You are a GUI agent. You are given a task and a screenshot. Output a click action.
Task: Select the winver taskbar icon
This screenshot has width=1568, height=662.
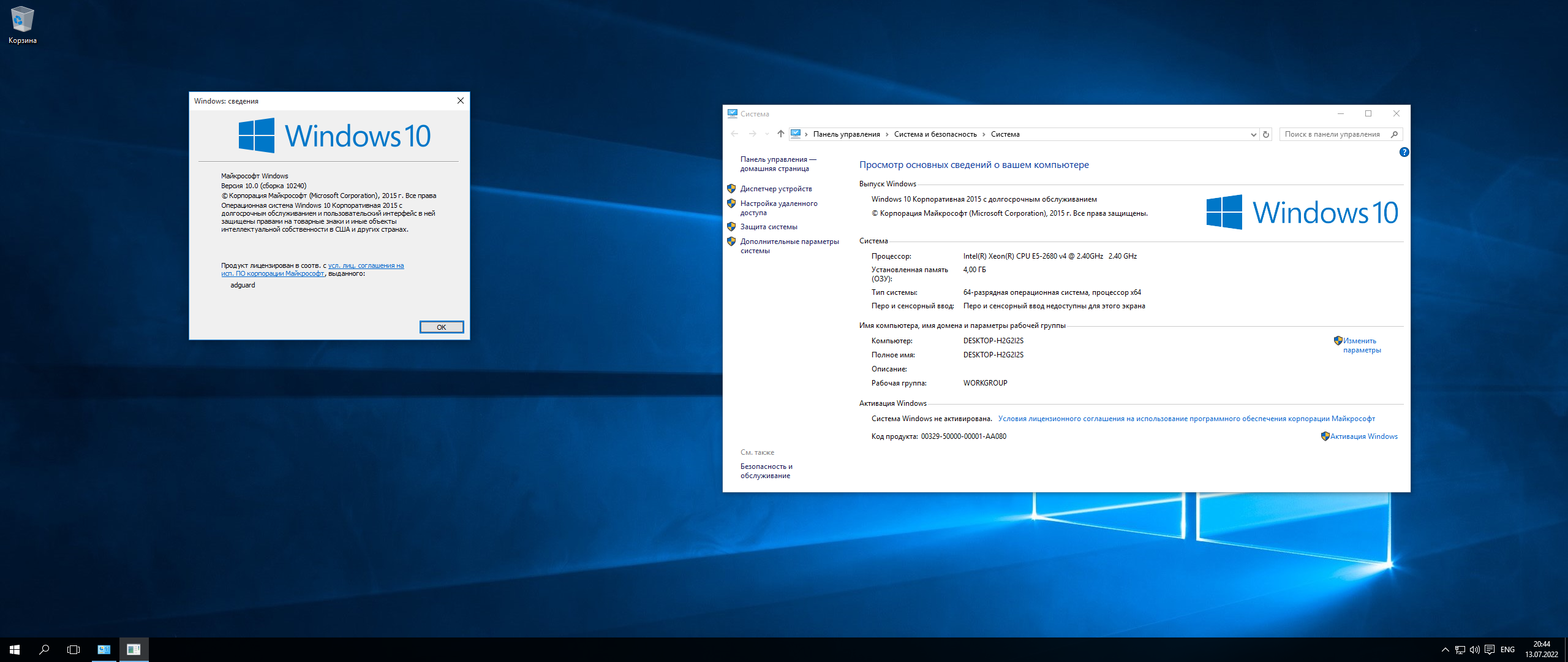pos(134,650)
